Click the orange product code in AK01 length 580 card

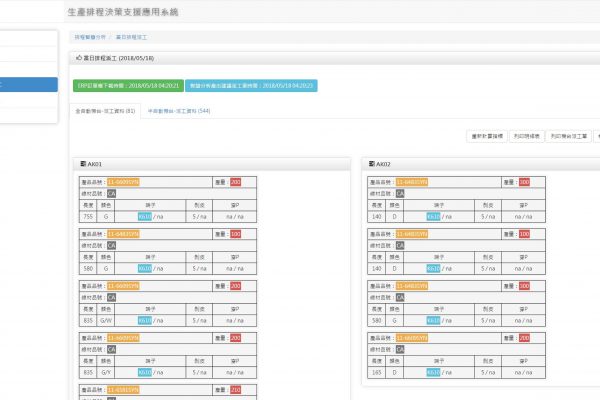(123, 234)
